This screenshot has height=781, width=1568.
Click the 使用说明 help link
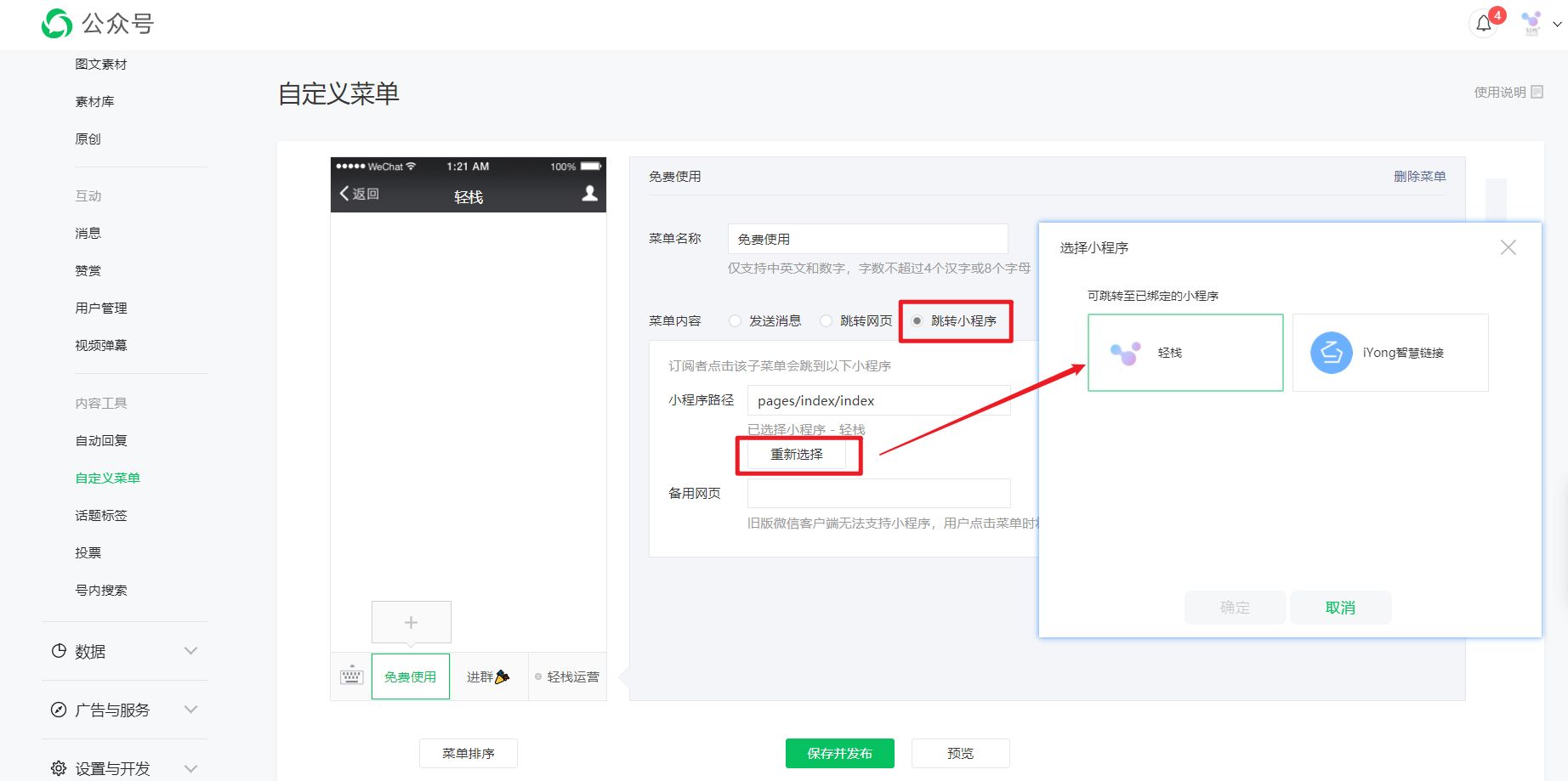1500,92
